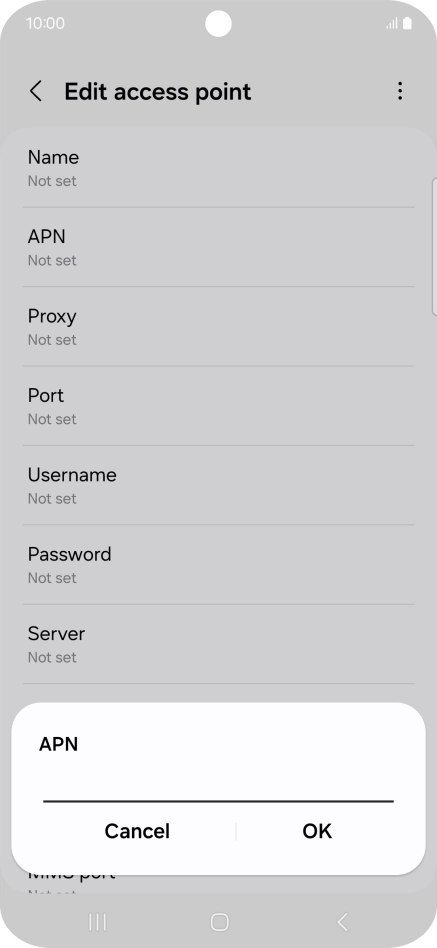This screenshot has width=437, height=948.
Task: Open the Proxy setting
Action: point(218,326)
